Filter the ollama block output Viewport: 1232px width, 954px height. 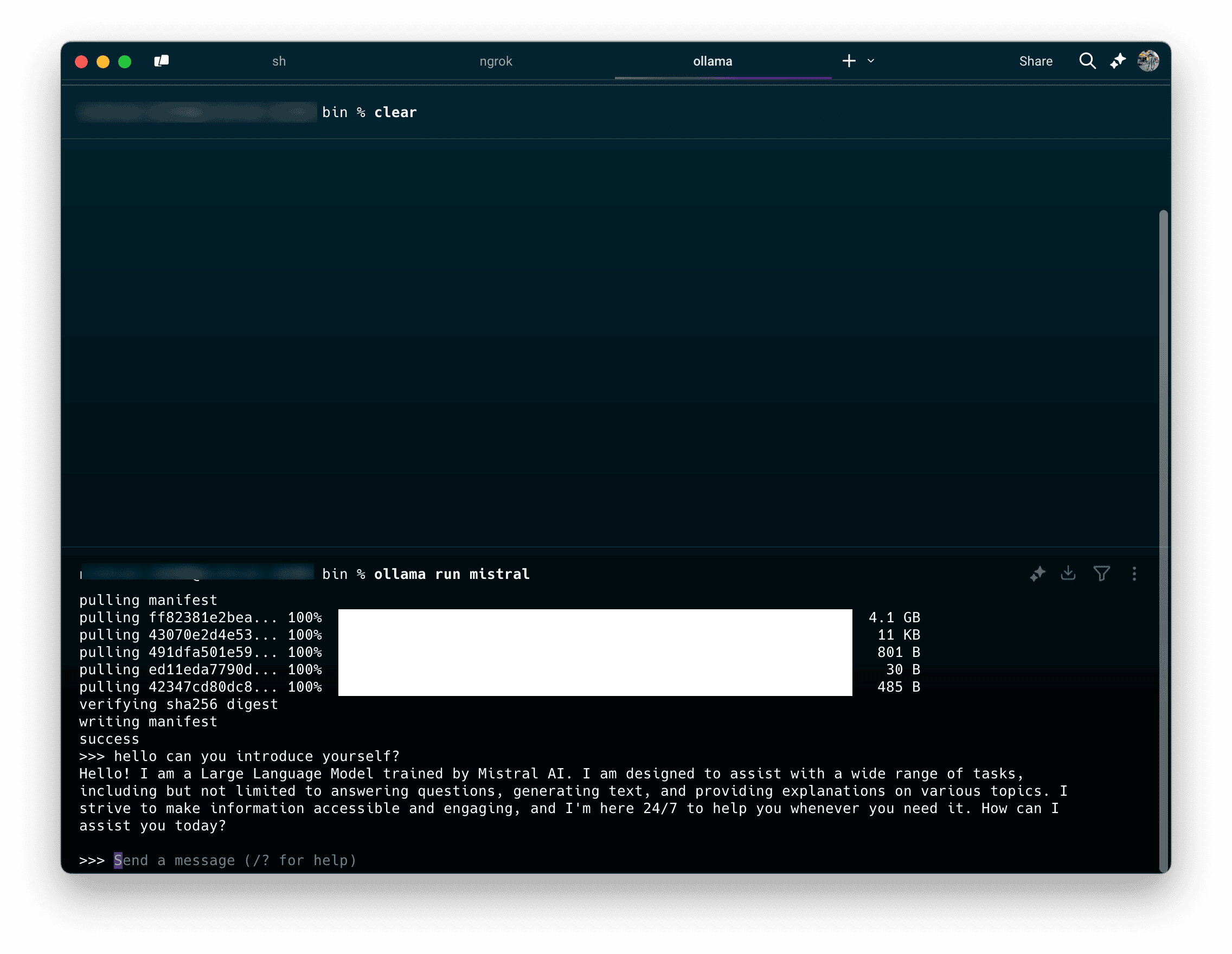pos(1101,574)
